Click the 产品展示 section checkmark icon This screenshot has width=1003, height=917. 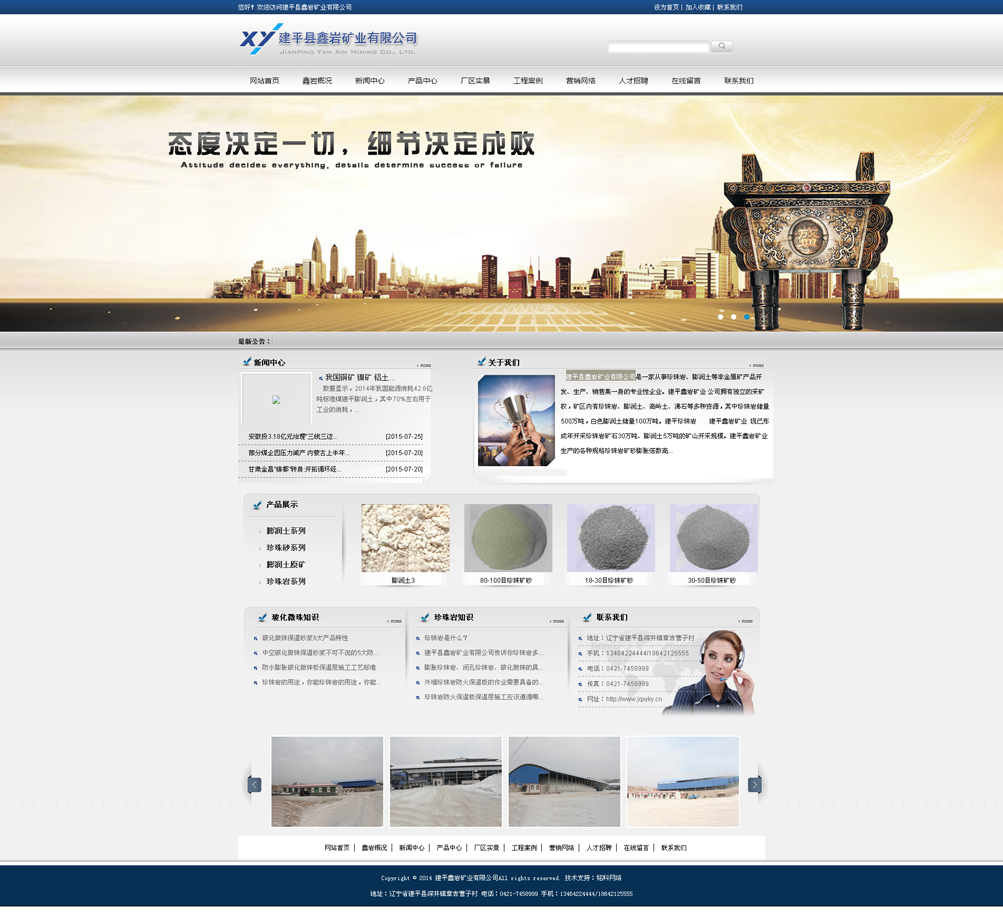tap(258, 505)
